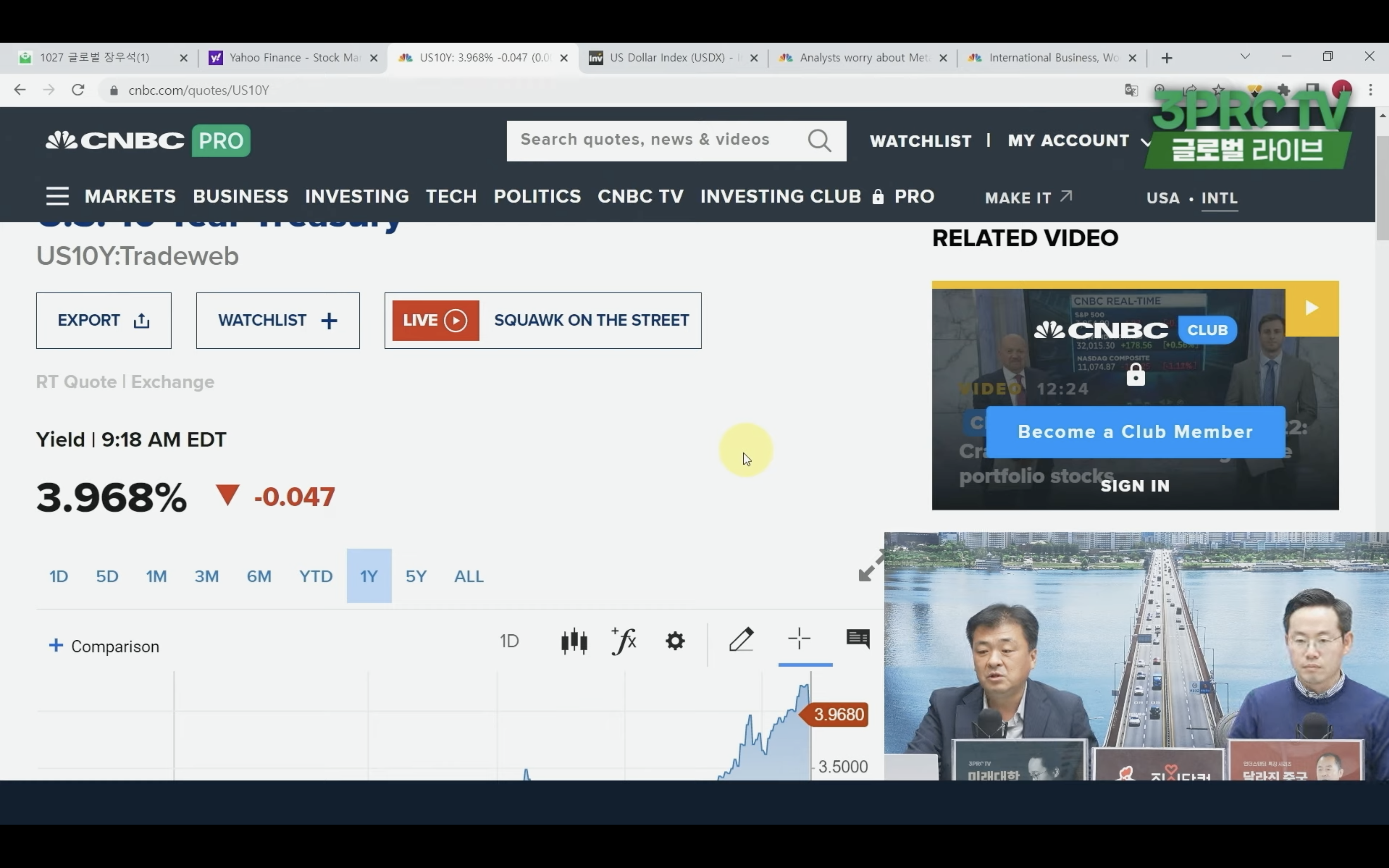Select the 6M time range
Viewport: 1389px width, 868px height.
point(259,576)
